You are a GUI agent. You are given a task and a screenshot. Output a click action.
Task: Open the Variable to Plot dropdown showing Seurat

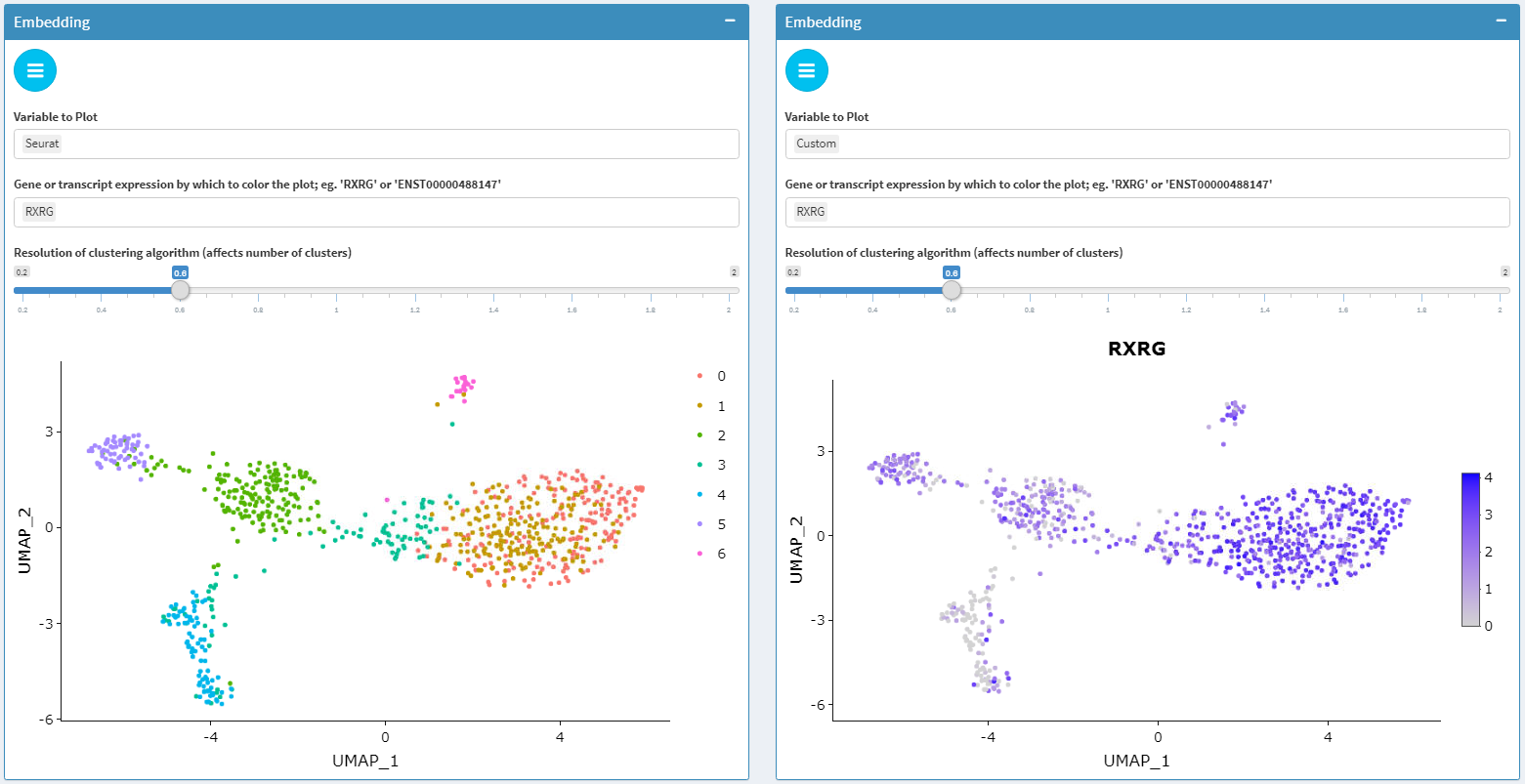click(376, 144)
